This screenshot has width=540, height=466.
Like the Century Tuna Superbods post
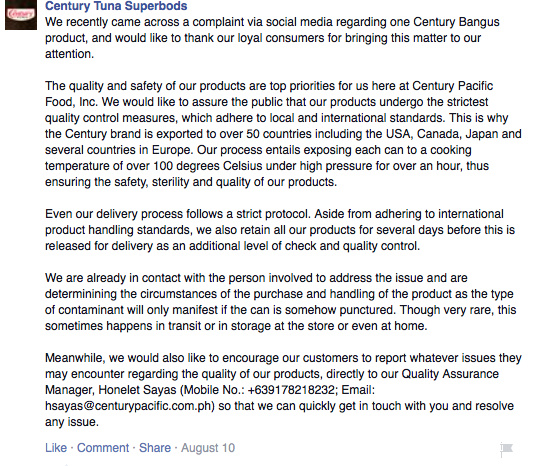56,448
